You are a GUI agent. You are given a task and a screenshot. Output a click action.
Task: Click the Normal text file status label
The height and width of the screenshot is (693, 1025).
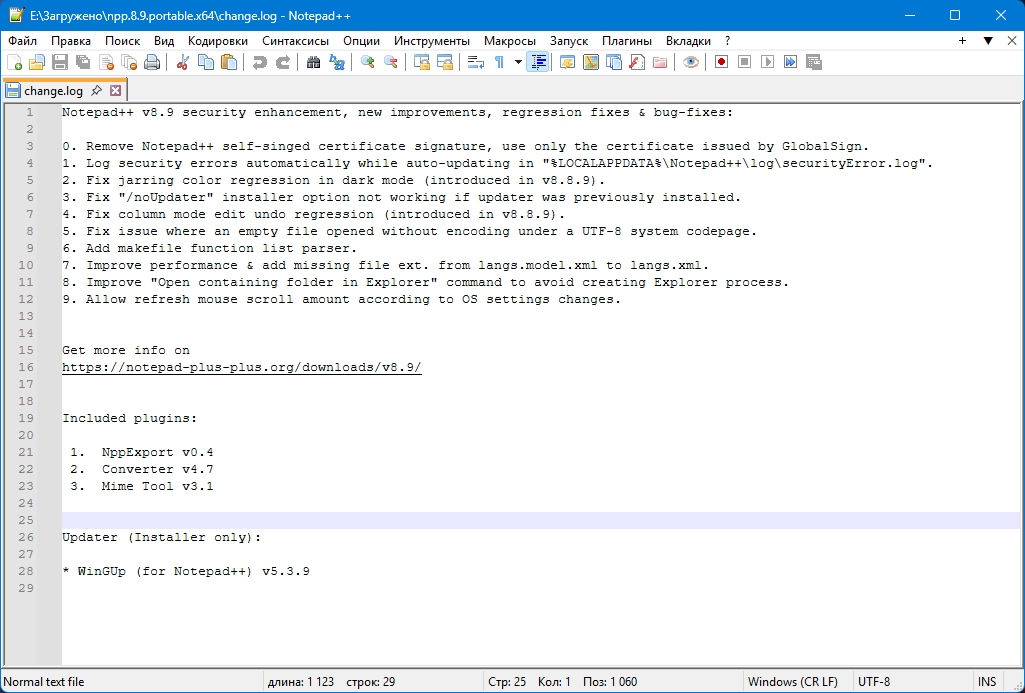coord(44,682)
